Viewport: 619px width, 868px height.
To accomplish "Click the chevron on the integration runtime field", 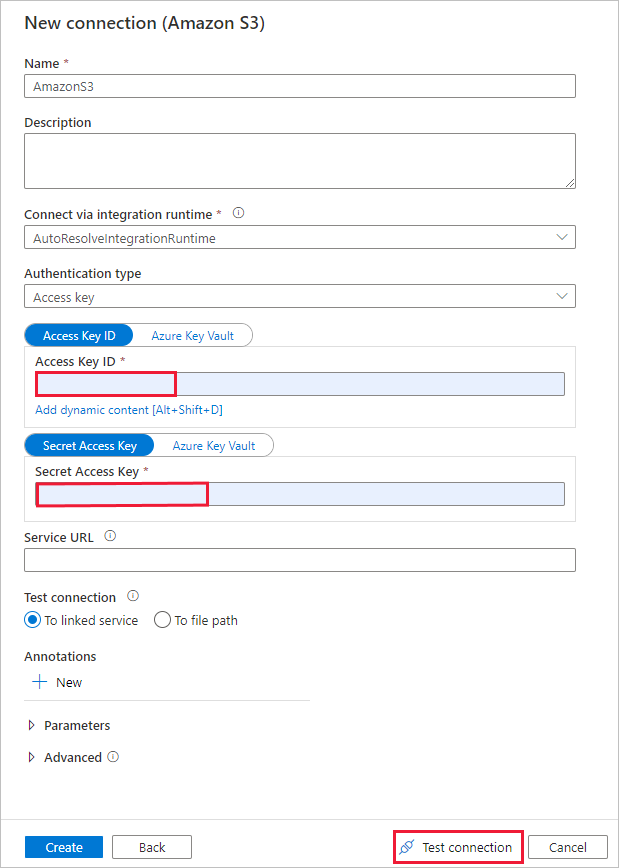I will tap(562, 237).
